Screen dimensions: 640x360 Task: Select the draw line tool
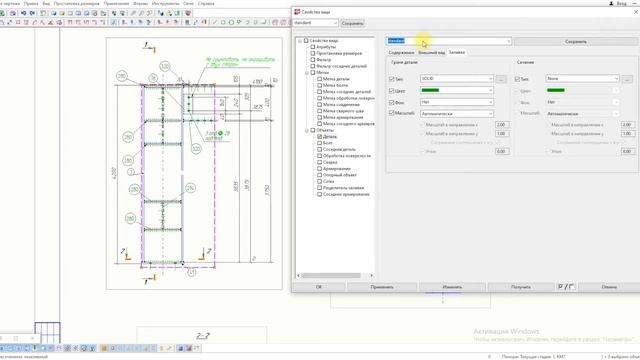coord(215,22)
